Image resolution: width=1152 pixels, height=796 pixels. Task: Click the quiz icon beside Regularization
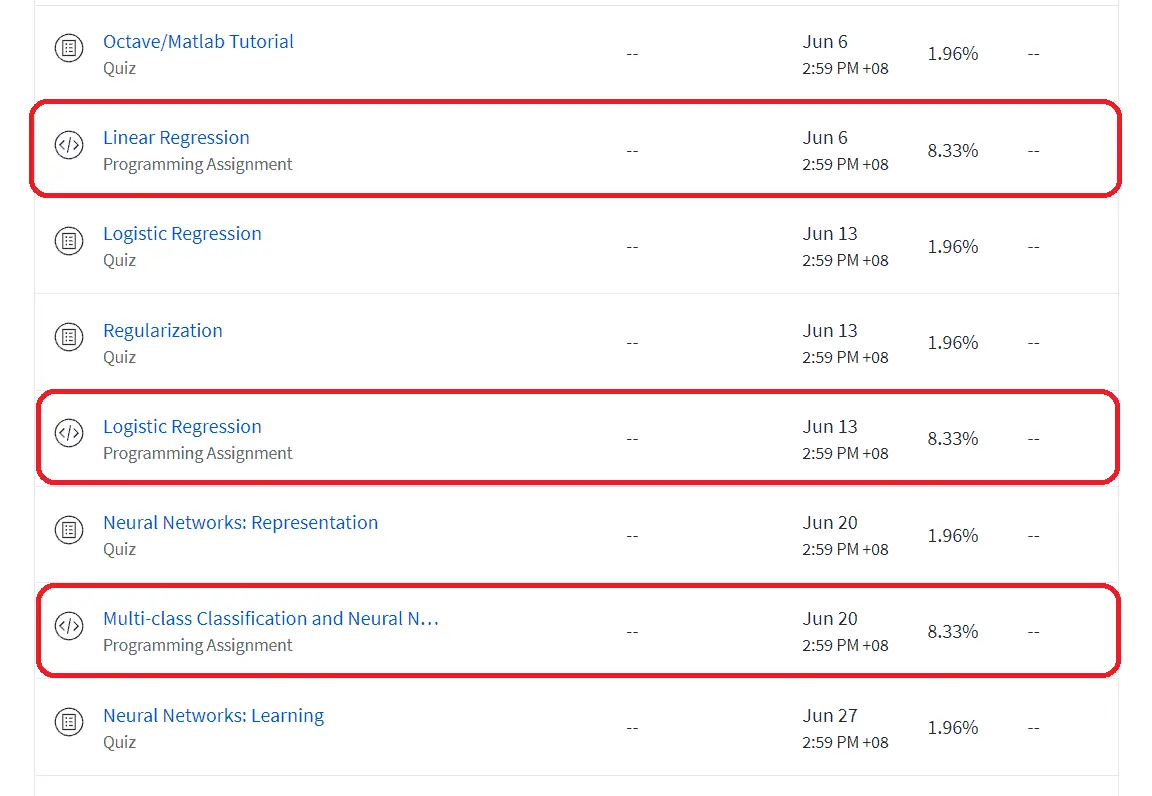click(x=68, y=337)
